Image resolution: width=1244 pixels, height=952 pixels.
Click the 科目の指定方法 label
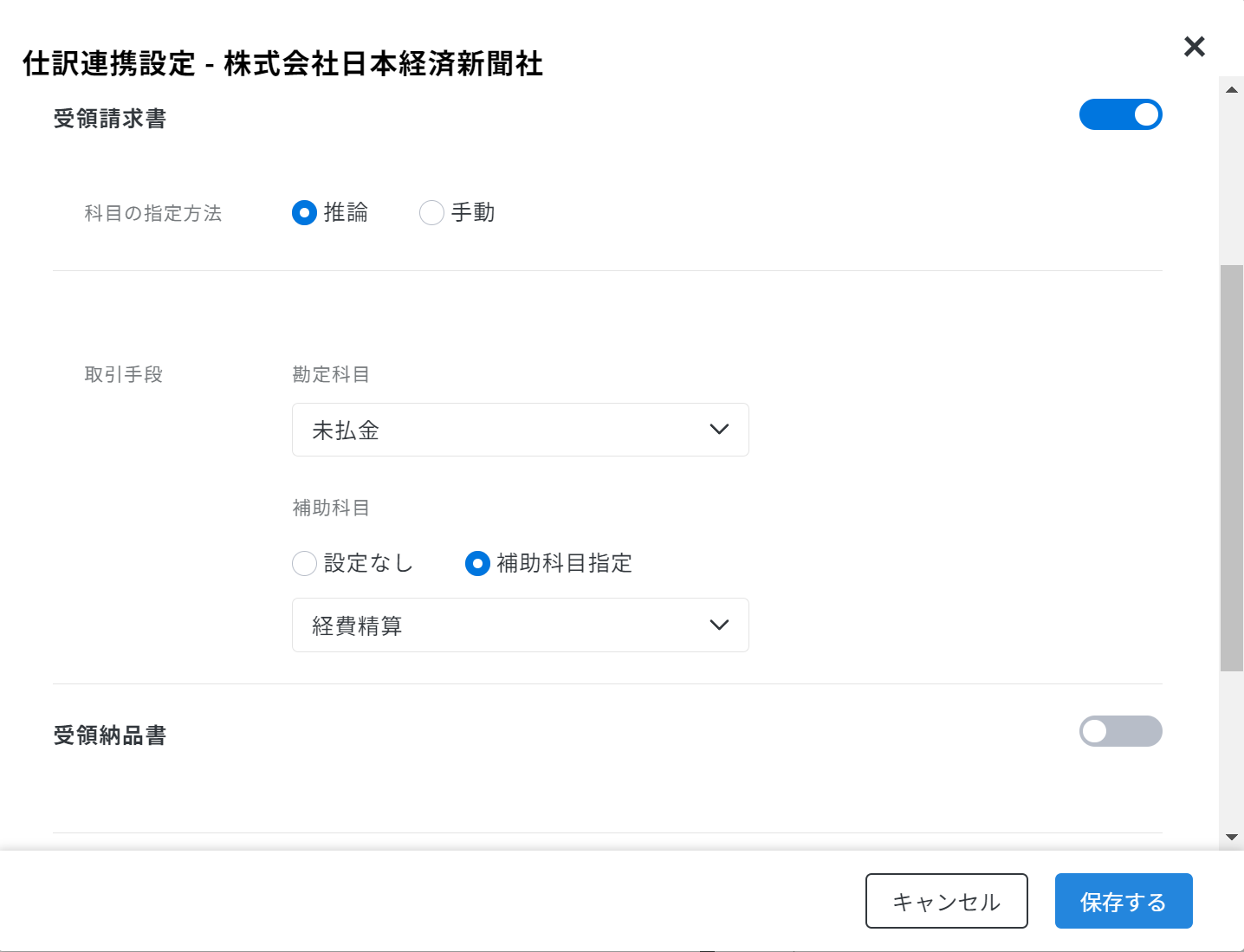point(153,213)
